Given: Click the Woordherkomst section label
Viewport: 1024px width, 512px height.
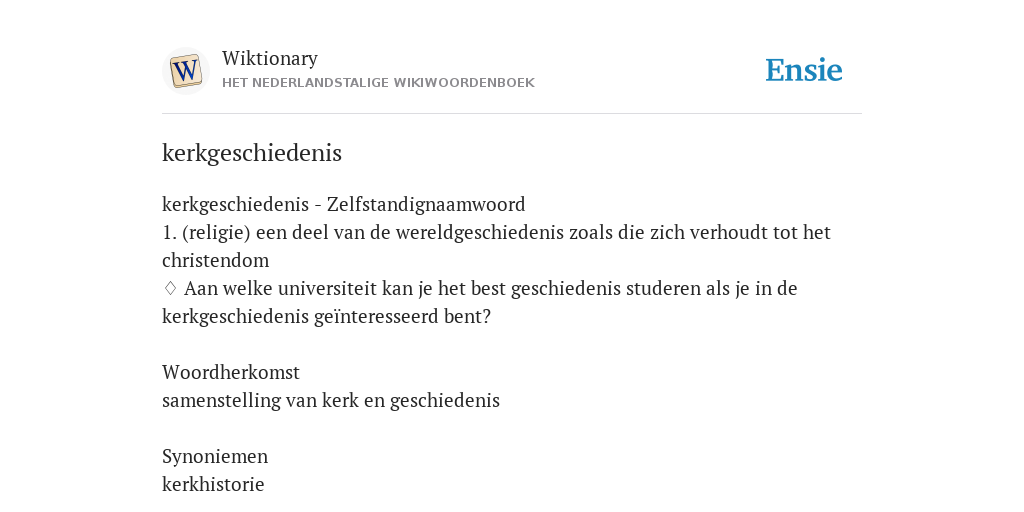Looking at the screenshot, I should [231, 372].
